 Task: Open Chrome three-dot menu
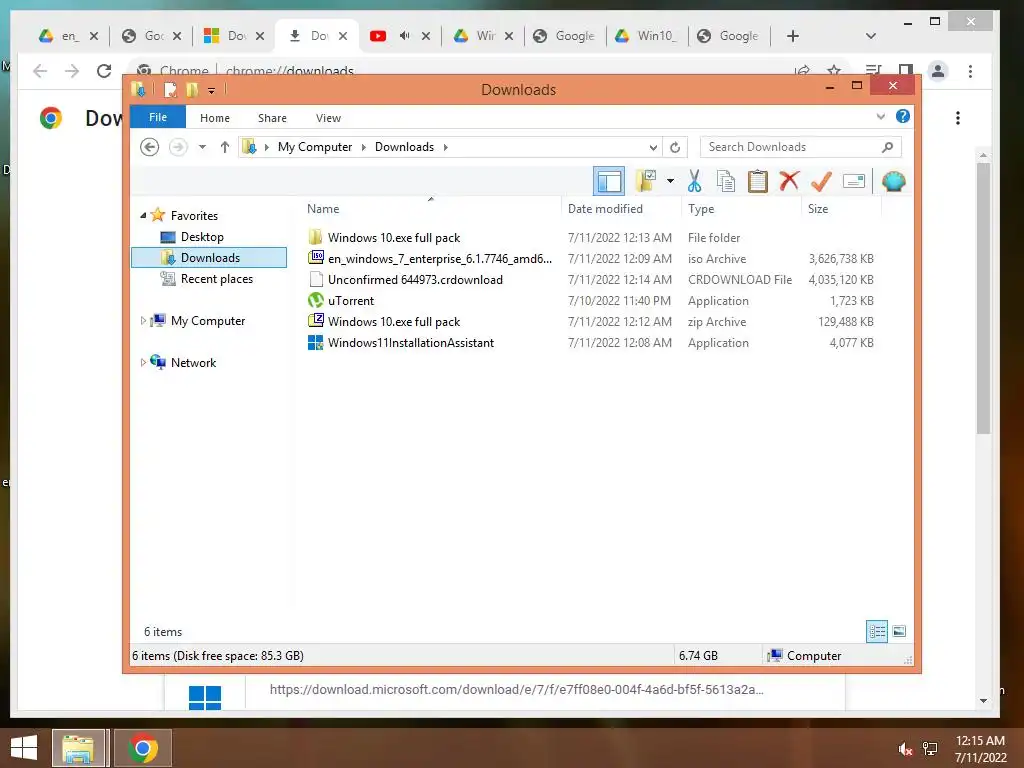click(x=970, y=71)
